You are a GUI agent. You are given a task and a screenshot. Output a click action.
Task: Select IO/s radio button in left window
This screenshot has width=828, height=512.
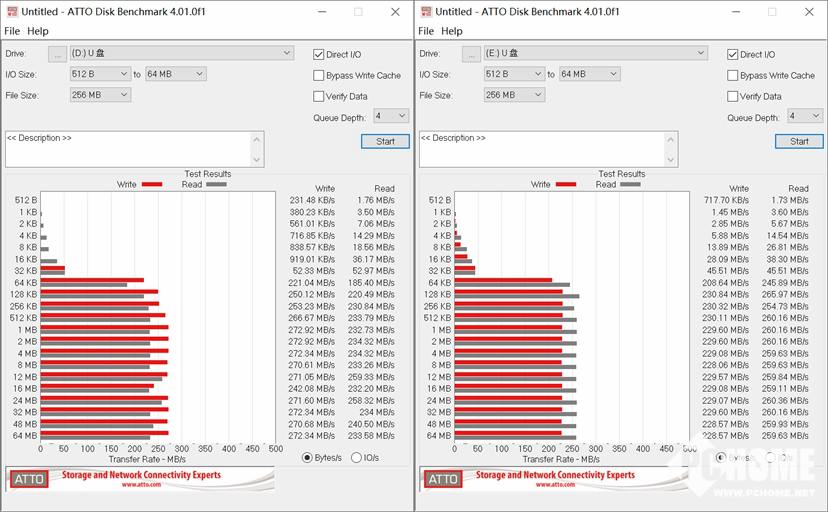click(356, 458)
